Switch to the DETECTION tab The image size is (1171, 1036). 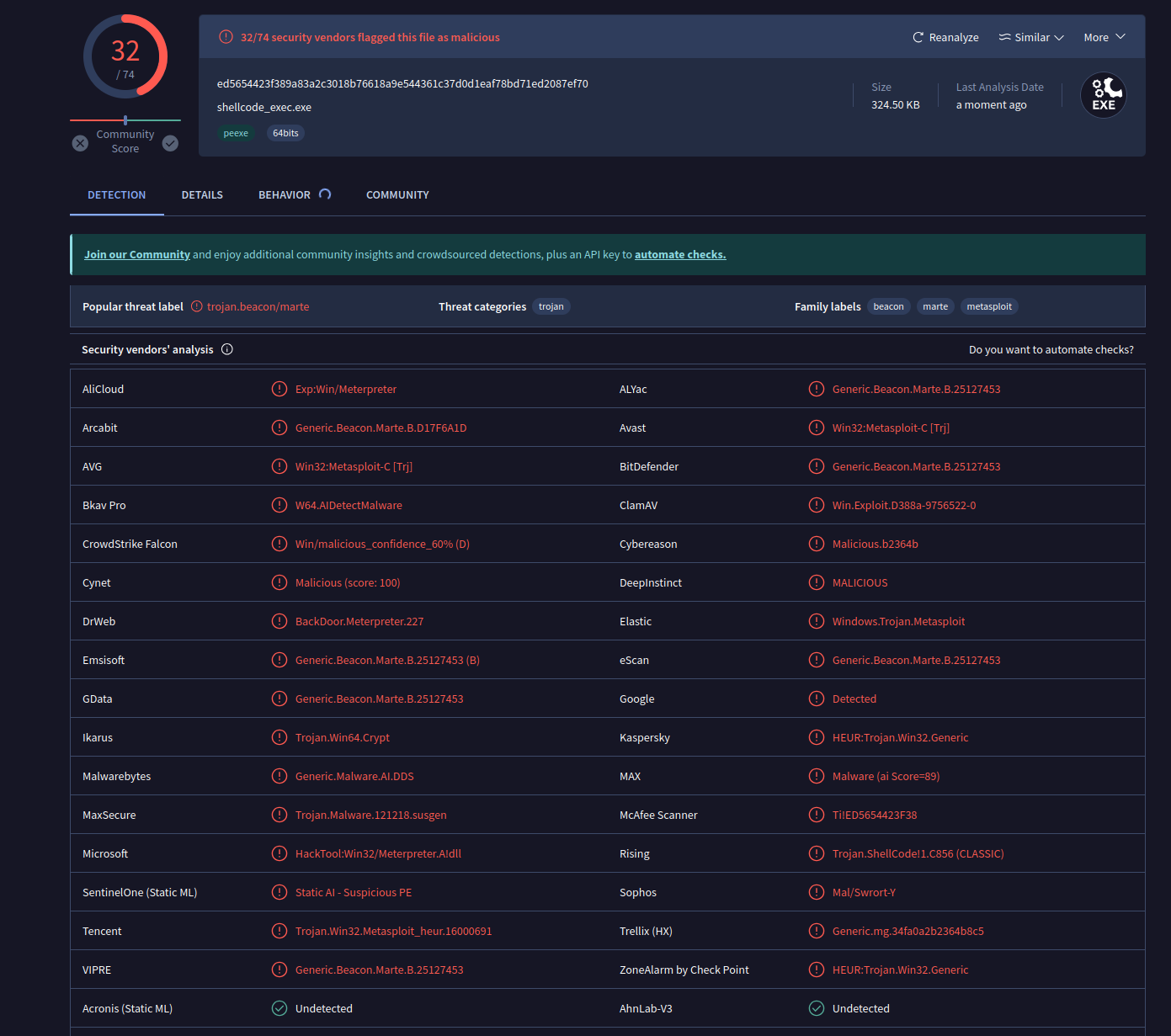pyautogui.click(x=117, y=194)
